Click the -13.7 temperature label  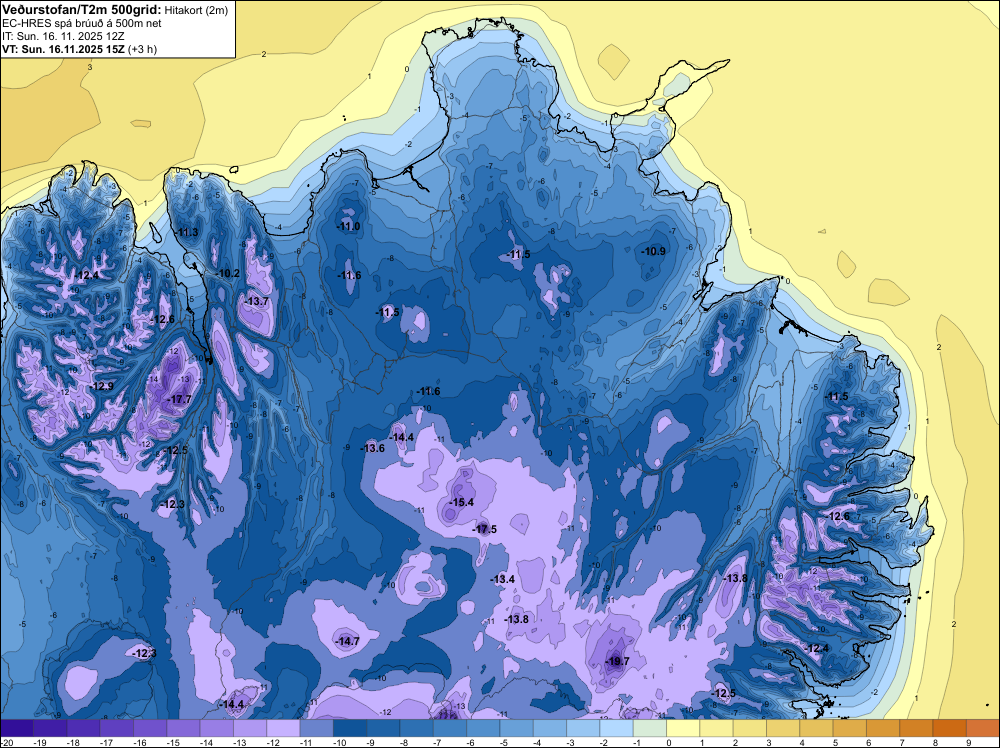(256, 301)
